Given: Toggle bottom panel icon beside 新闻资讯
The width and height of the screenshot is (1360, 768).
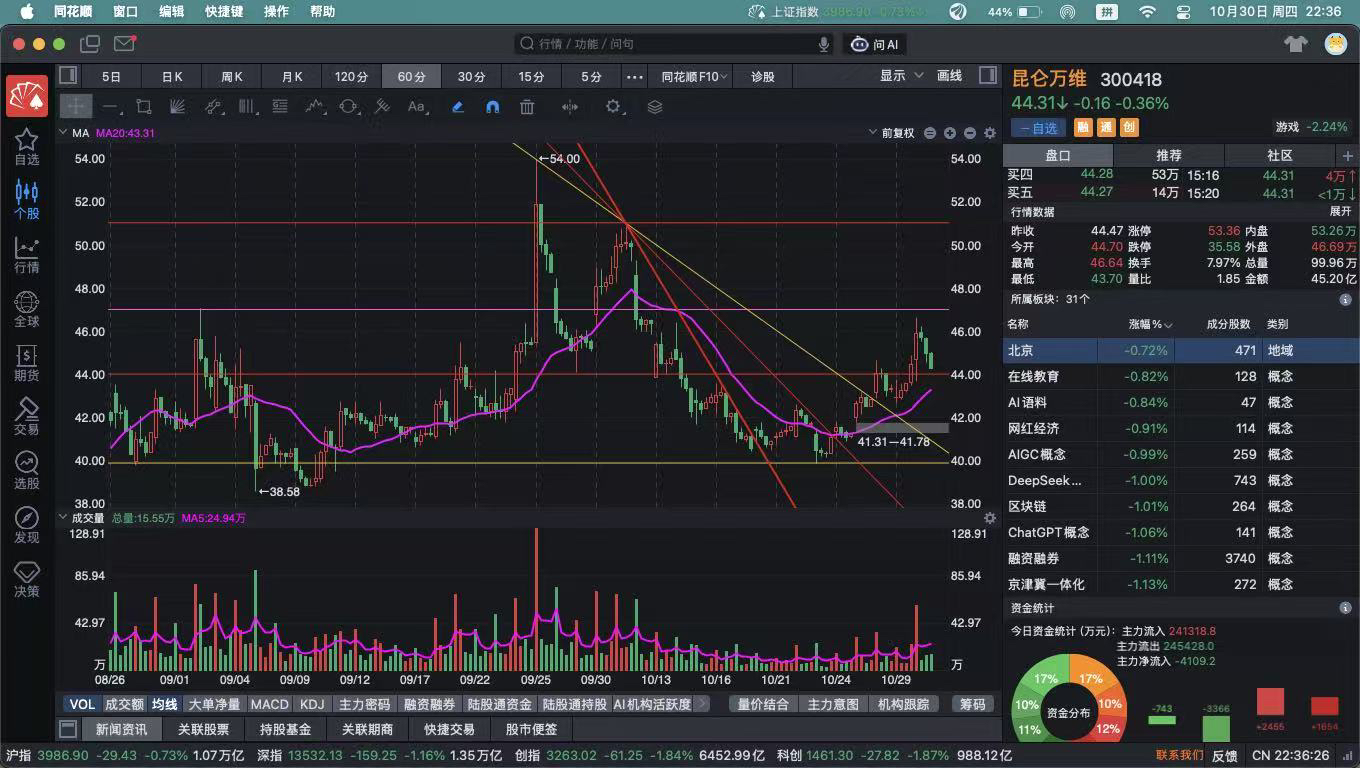Looking at the screenshot, I should coord(68,729).
